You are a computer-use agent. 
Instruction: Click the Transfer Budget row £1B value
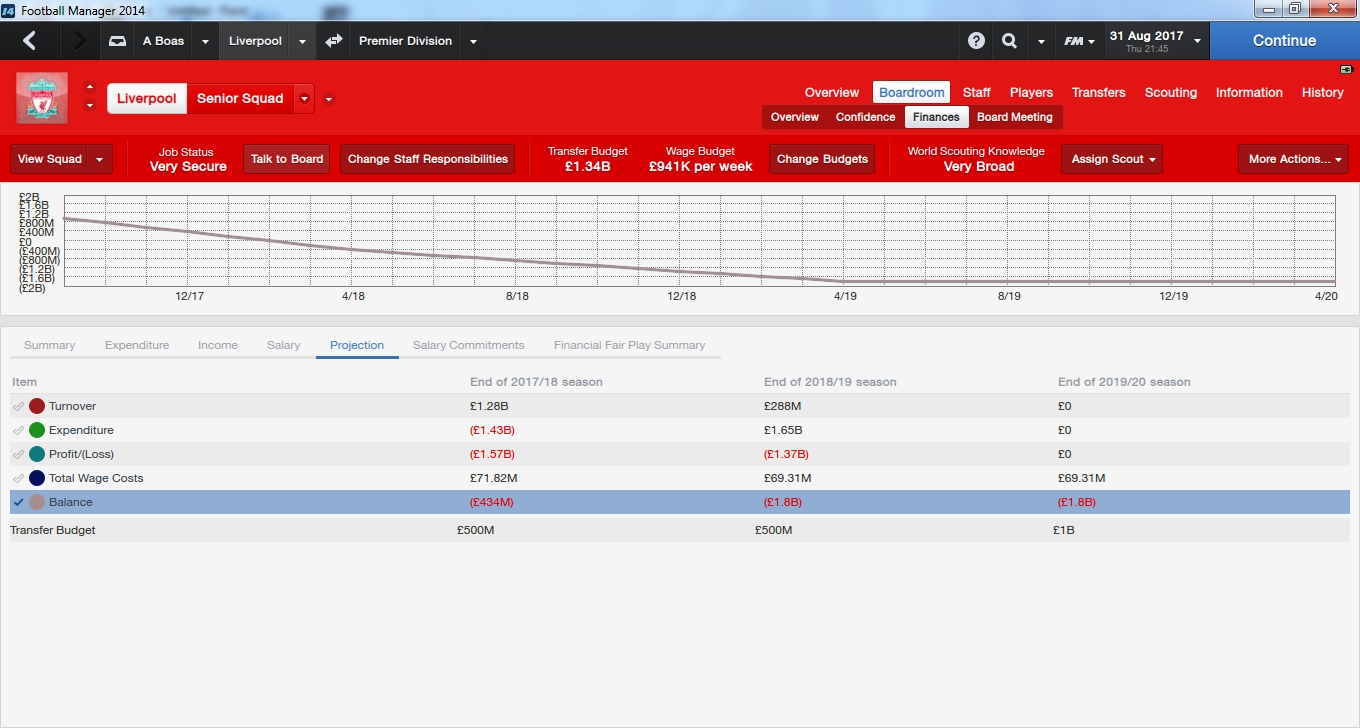1063,530
